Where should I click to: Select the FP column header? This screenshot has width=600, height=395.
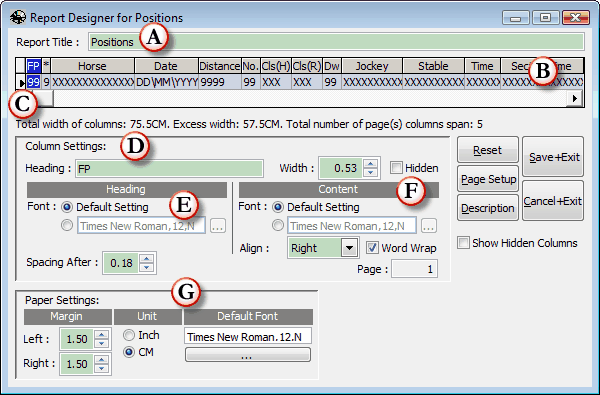coord(34,66)
